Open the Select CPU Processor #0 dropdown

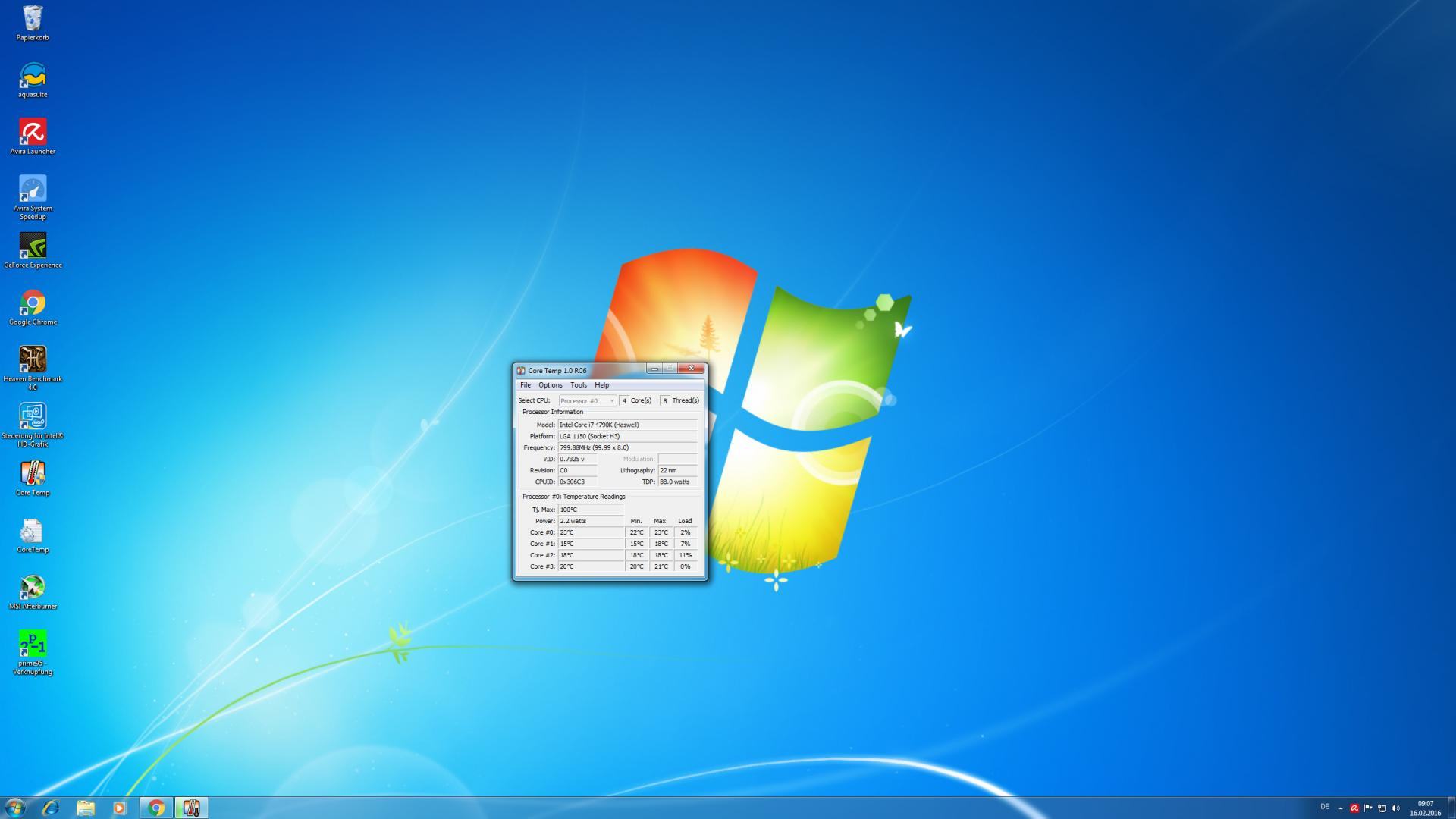pyautogui.click(x=588, y=400)
